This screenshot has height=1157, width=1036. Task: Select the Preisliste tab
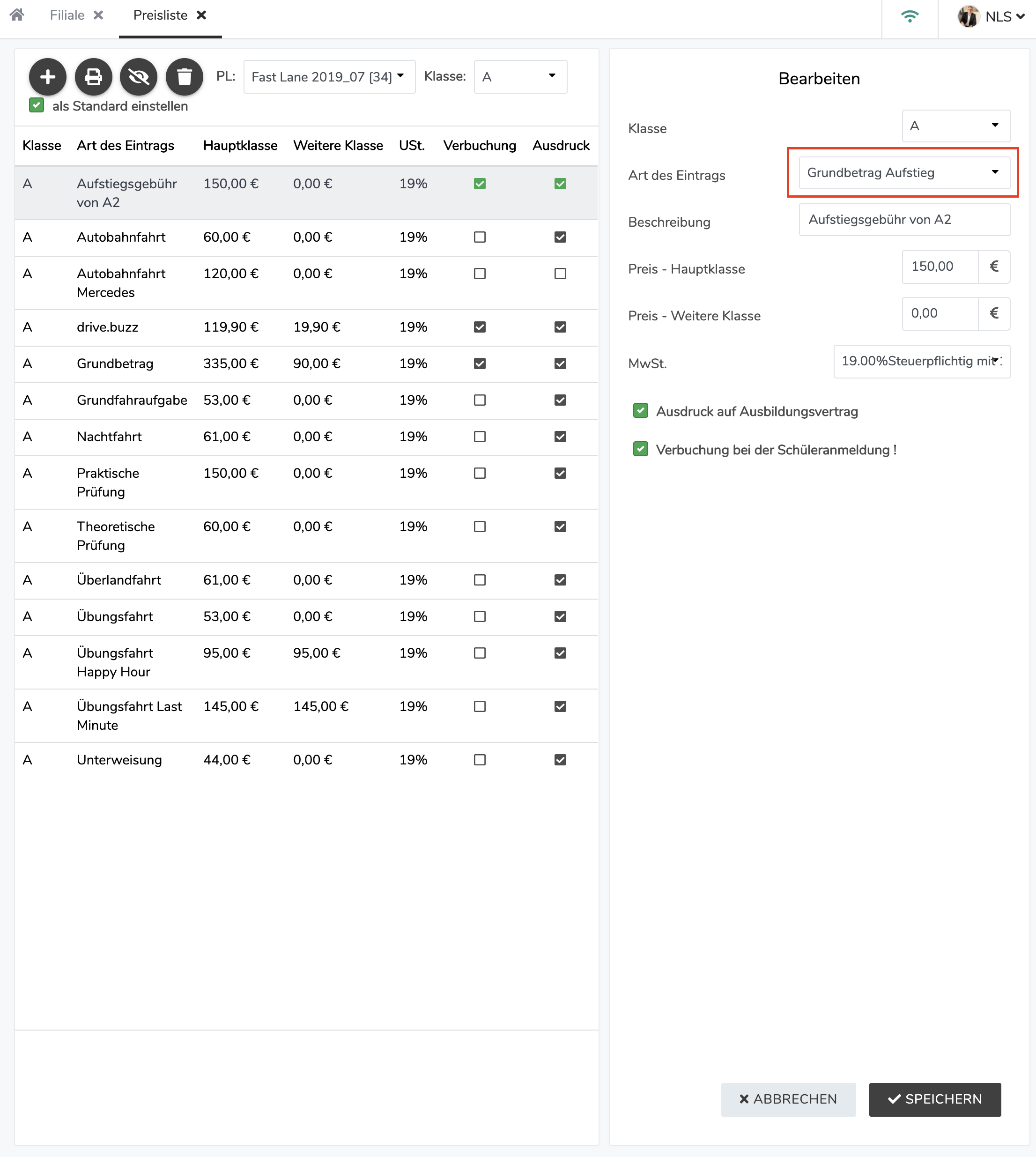pos(160,15)
